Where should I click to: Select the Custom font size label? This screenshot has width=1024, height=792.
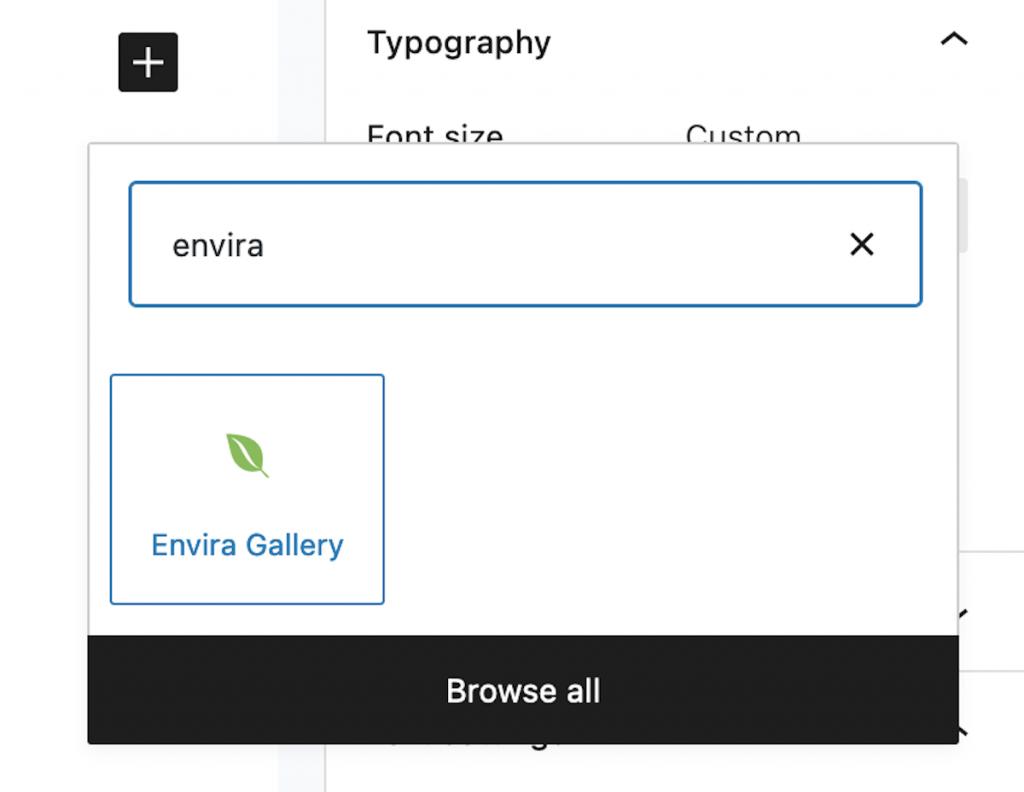click(743, 134)
